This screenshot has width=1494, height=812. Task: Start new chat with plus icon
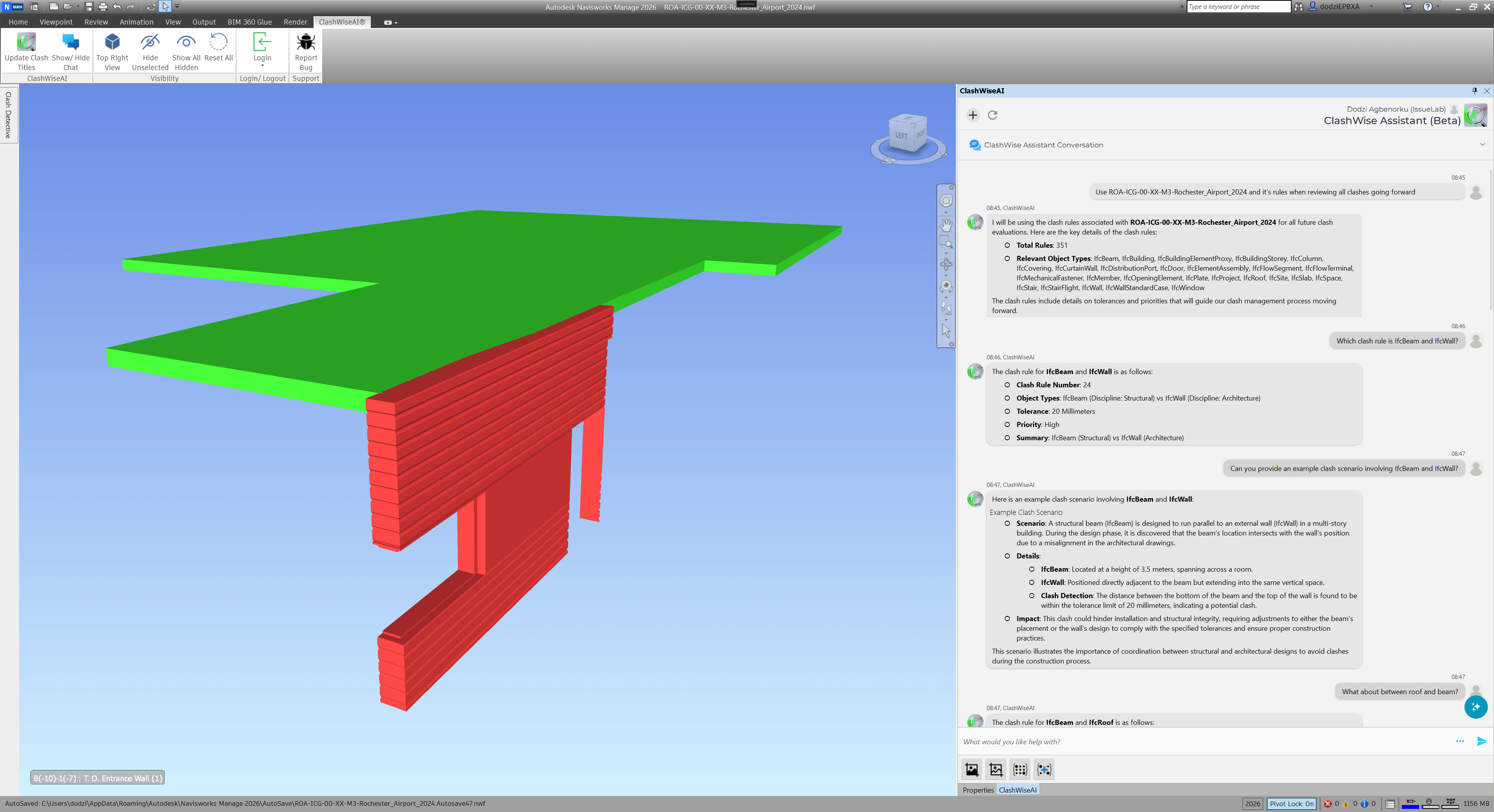(973, 115)
